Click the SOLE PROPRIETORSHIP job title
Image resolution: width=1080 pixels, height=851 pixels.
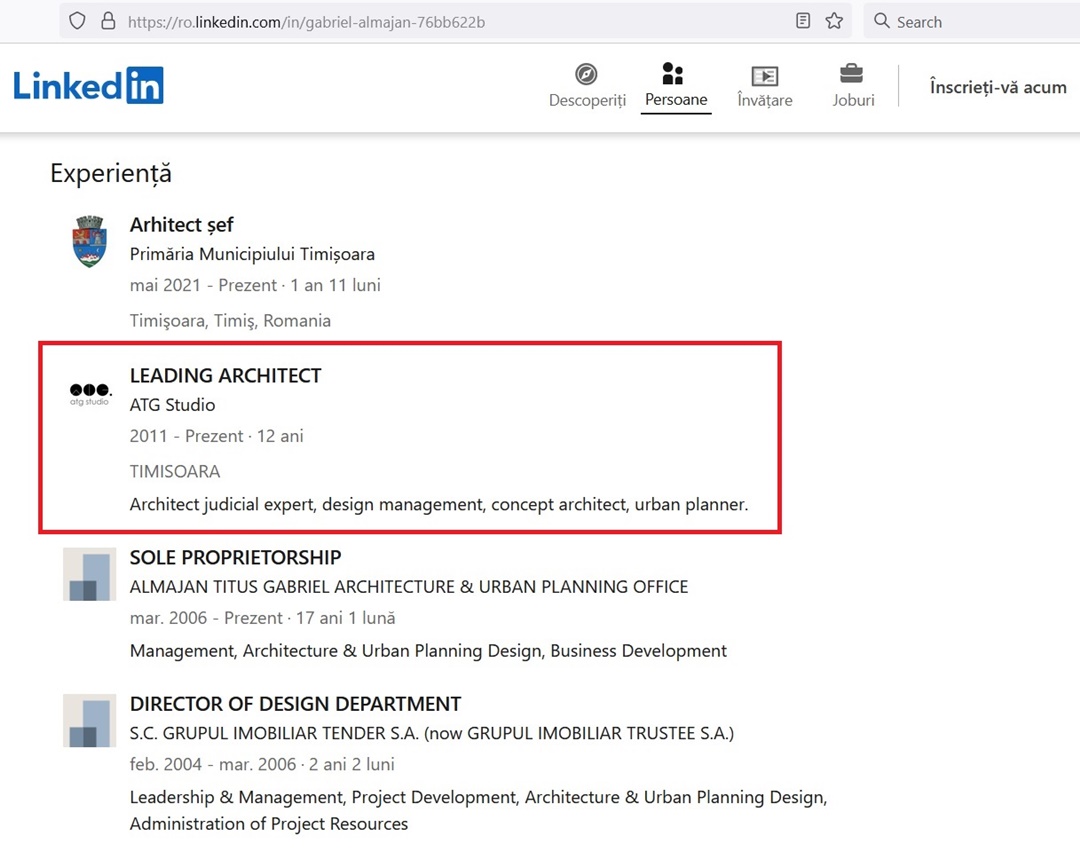pos(236,557)
